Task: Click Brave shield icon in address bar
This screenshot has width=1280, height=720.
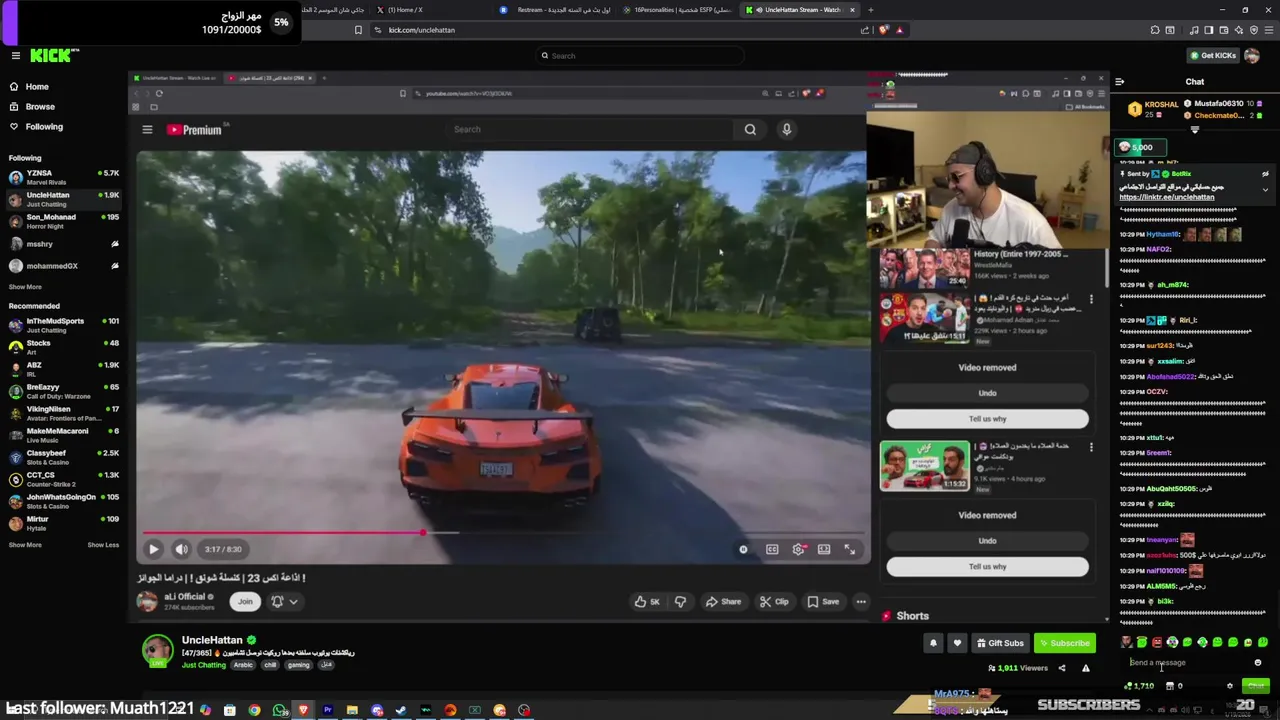Action: pos(883,30)
